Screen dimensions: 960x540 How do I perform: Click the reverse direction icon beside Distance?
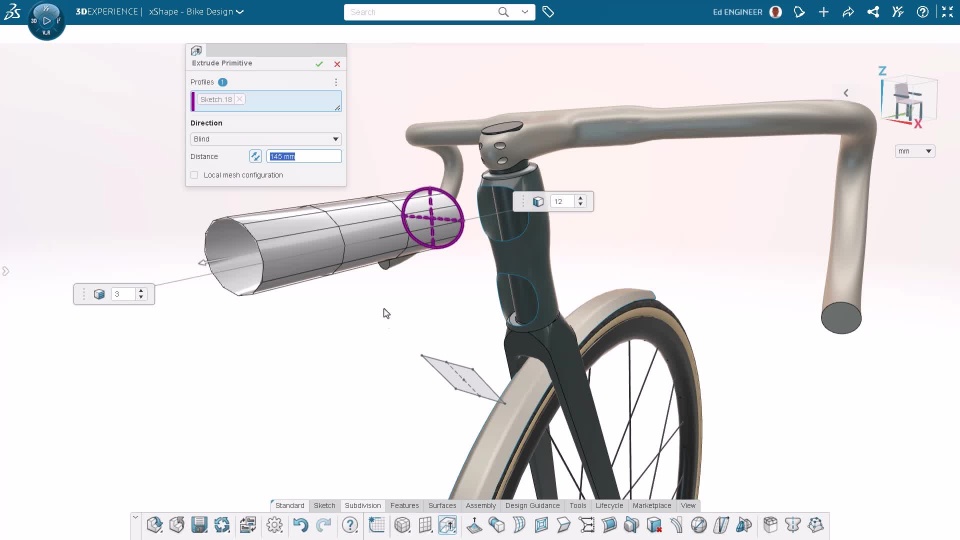[x=255, y=156]
